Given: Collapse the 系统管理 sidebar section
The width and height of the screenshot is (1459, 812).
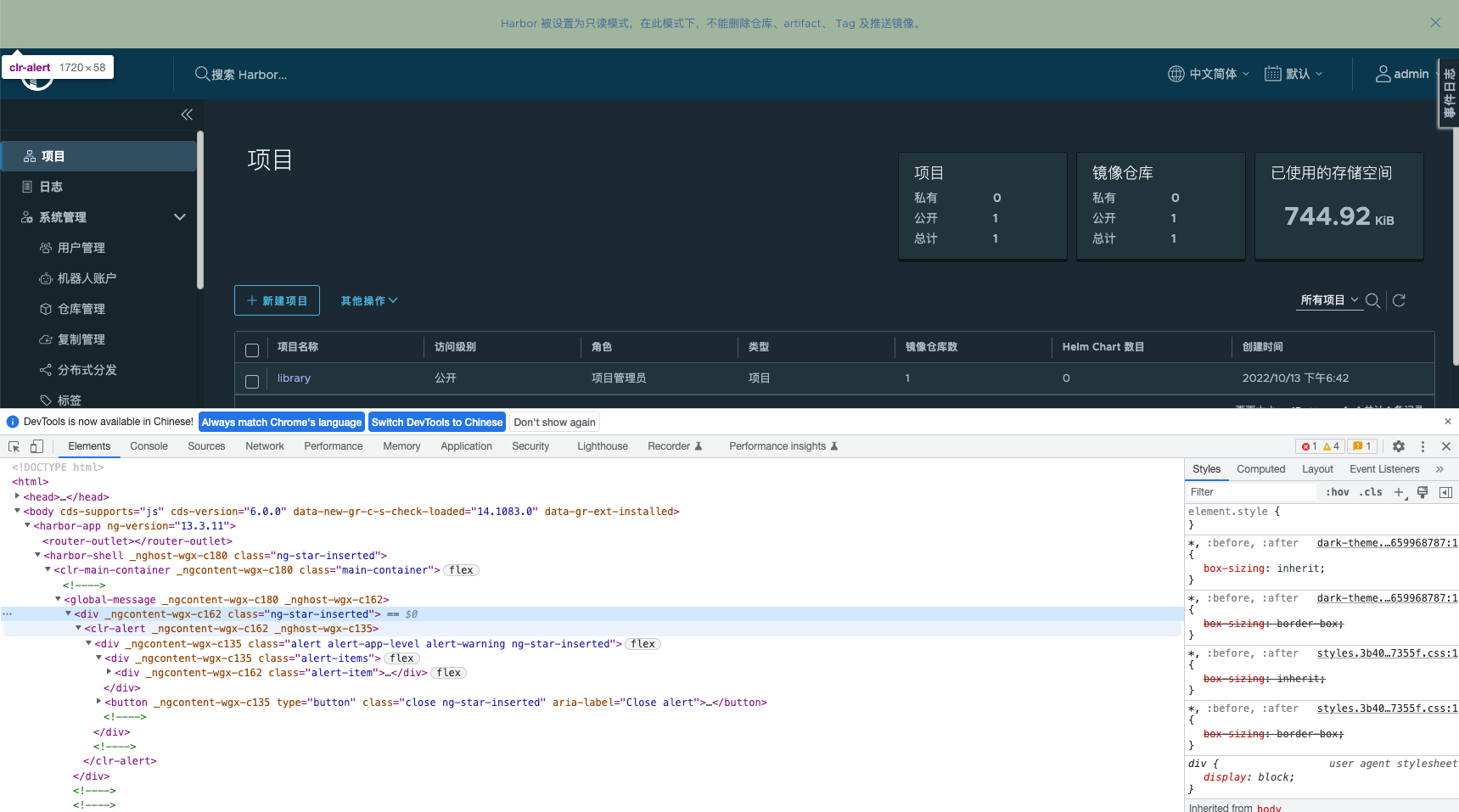Looking at the screenshot, I should pos(179,217).
